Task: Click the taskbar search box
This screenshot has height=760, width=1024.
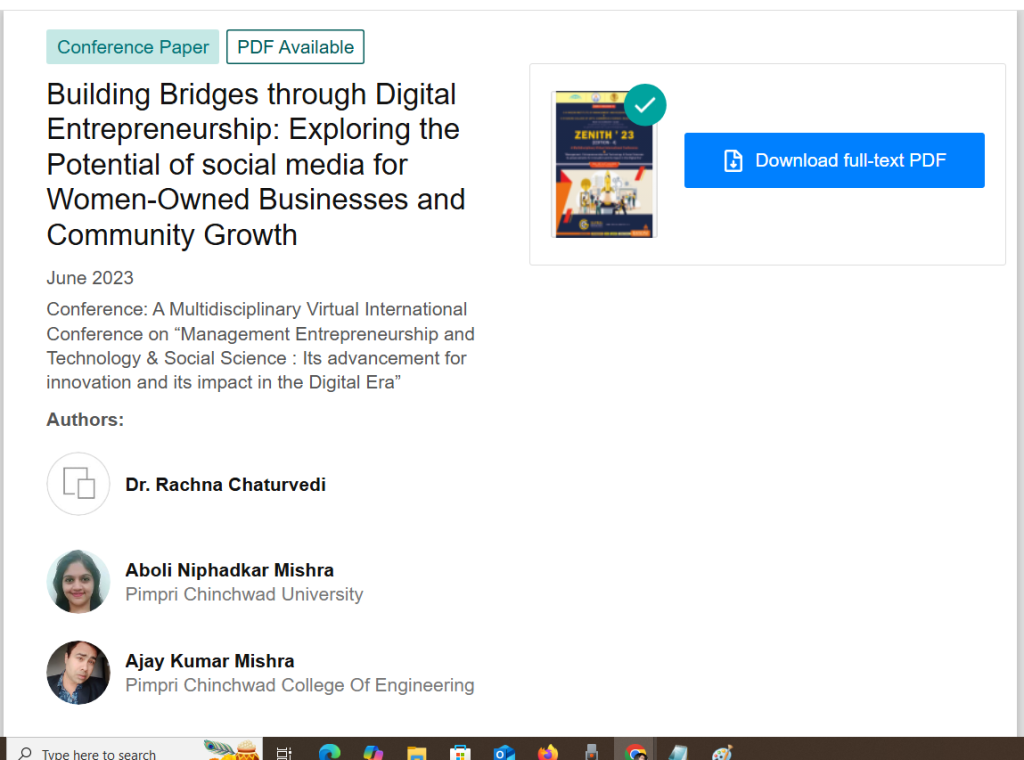Action: click(100, 751)
